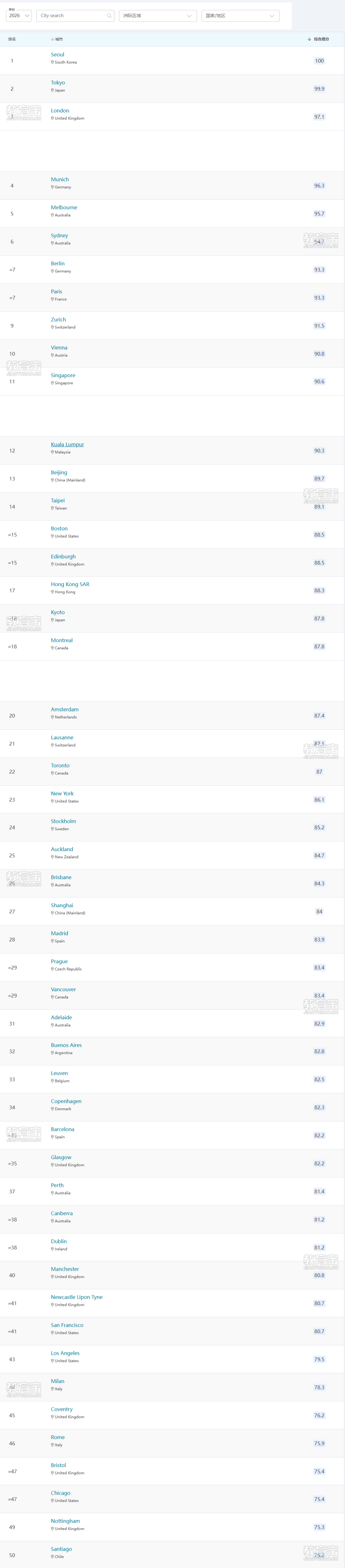Expand the 国家/地区 country dropdown

(240, 16)
